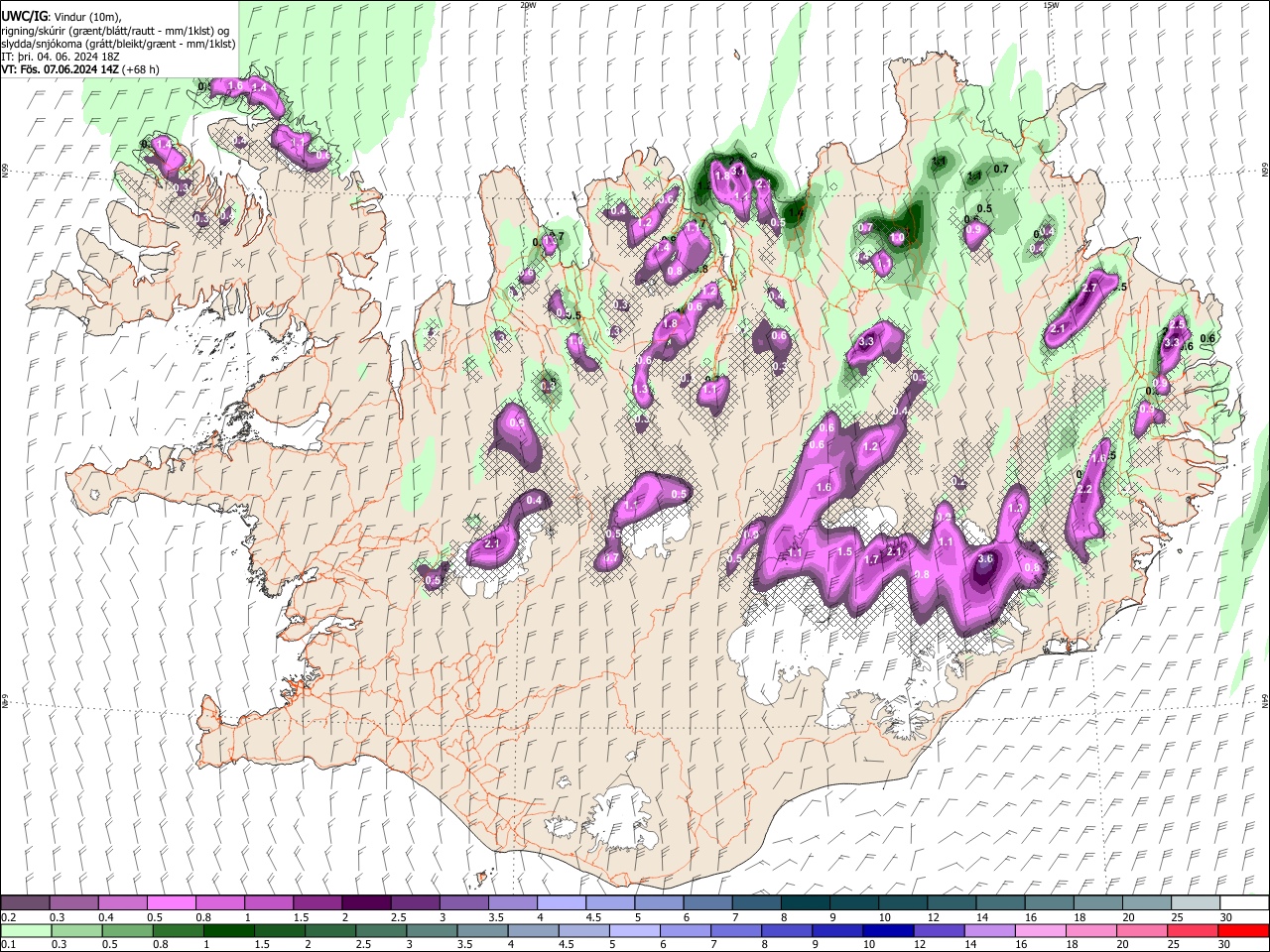
Task: Select the '25' label under the lower legend row
Action: 1176,945
